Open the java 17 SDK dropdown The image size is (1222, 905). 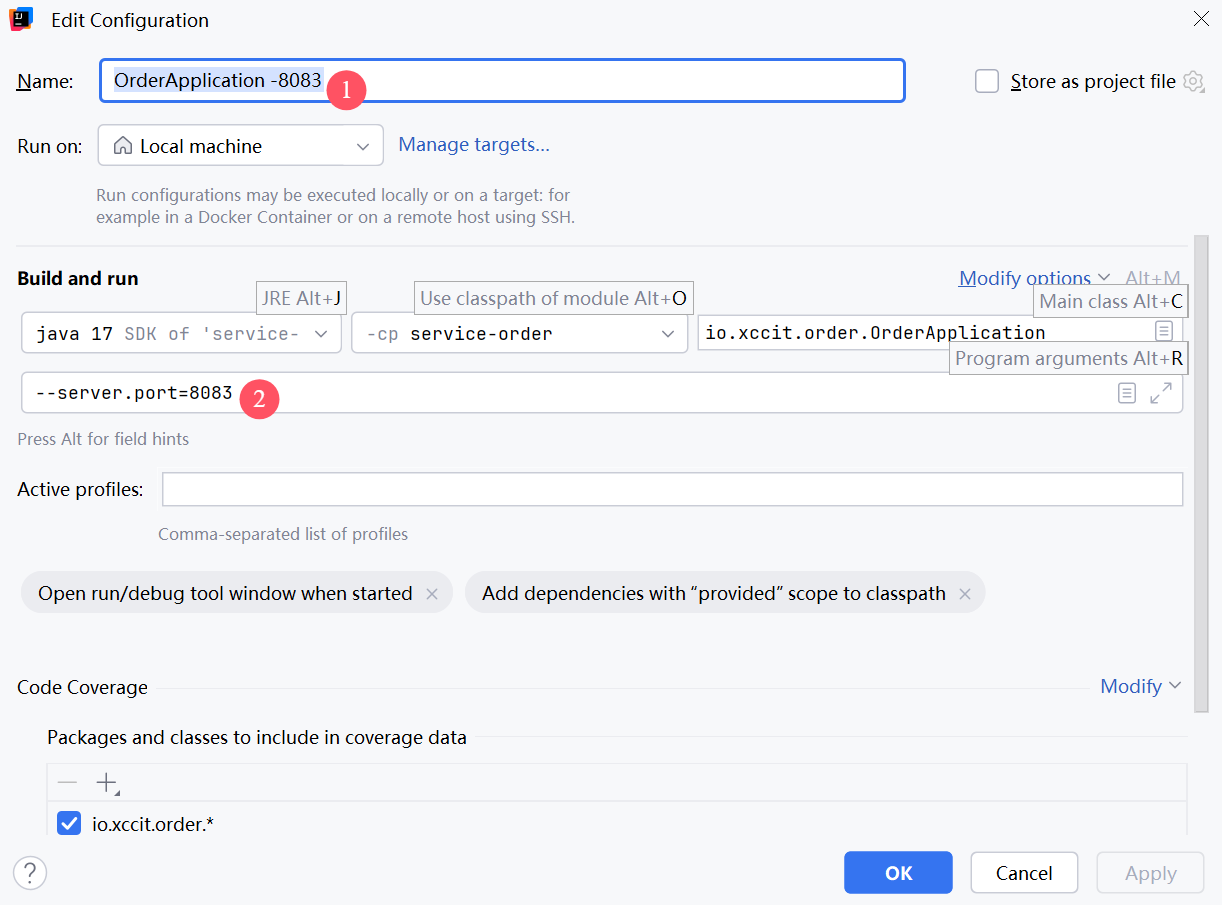coord(181,334)
